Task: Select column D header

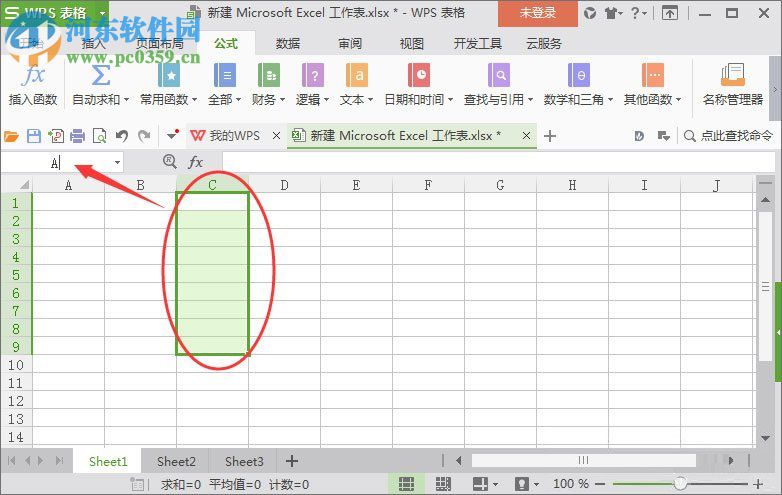Action: tap(284, 185)
